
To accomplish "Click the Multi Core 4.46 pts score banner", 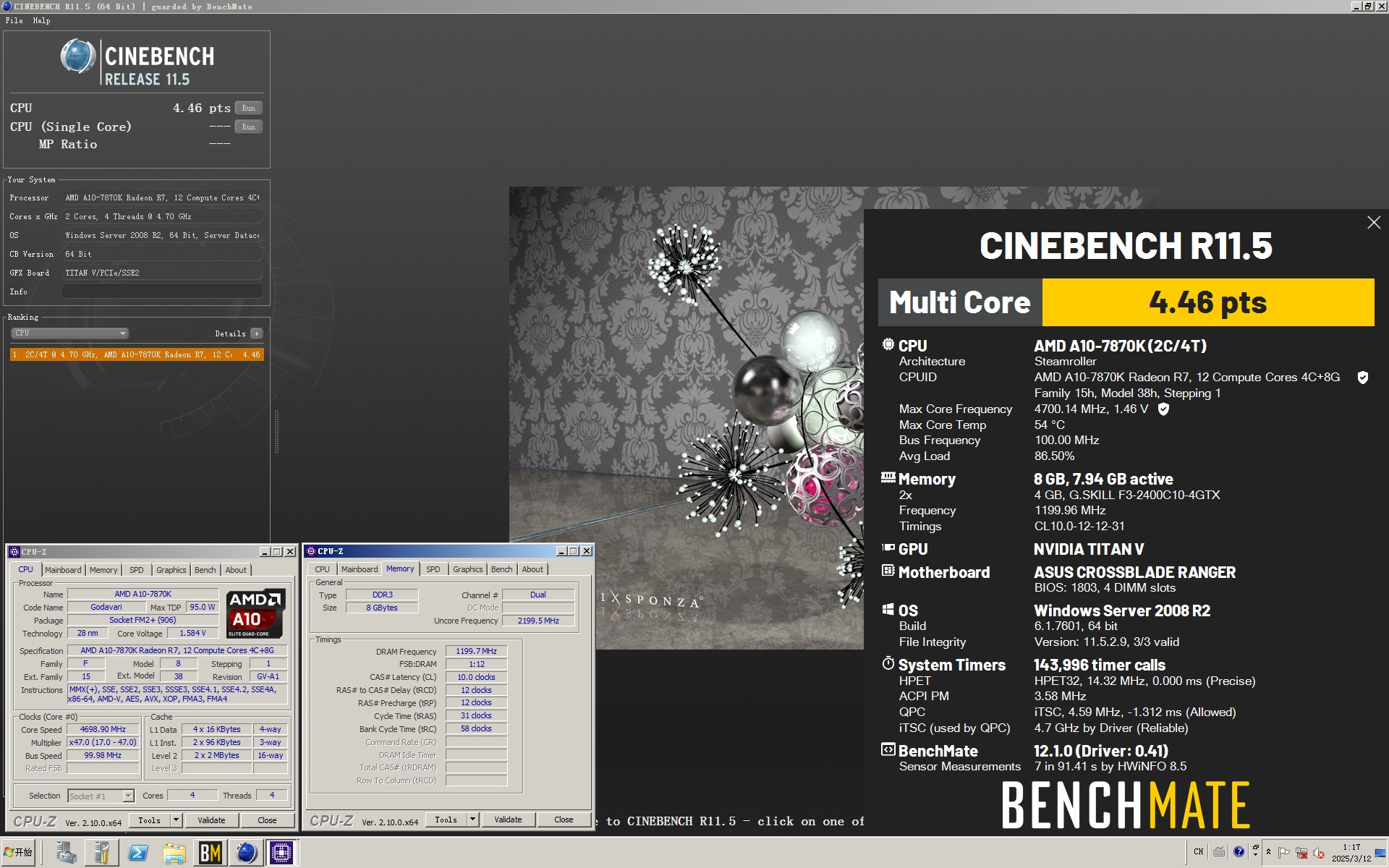I will (x=1126, y=302).
